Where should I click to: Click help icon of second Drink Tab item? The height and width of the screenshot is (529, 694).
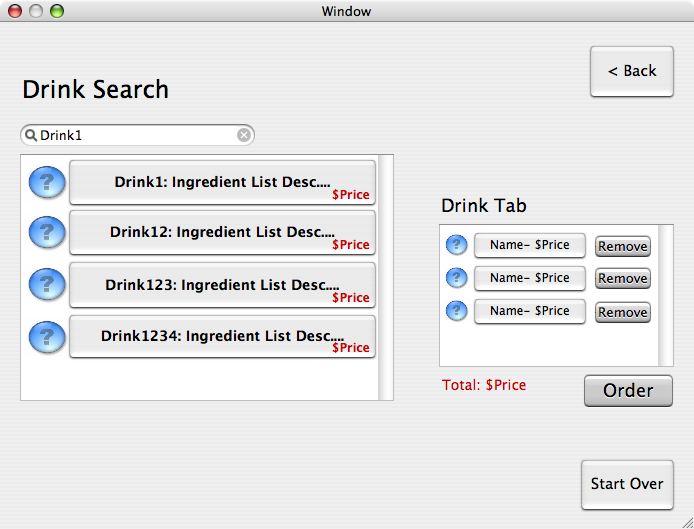pos(456,278)
